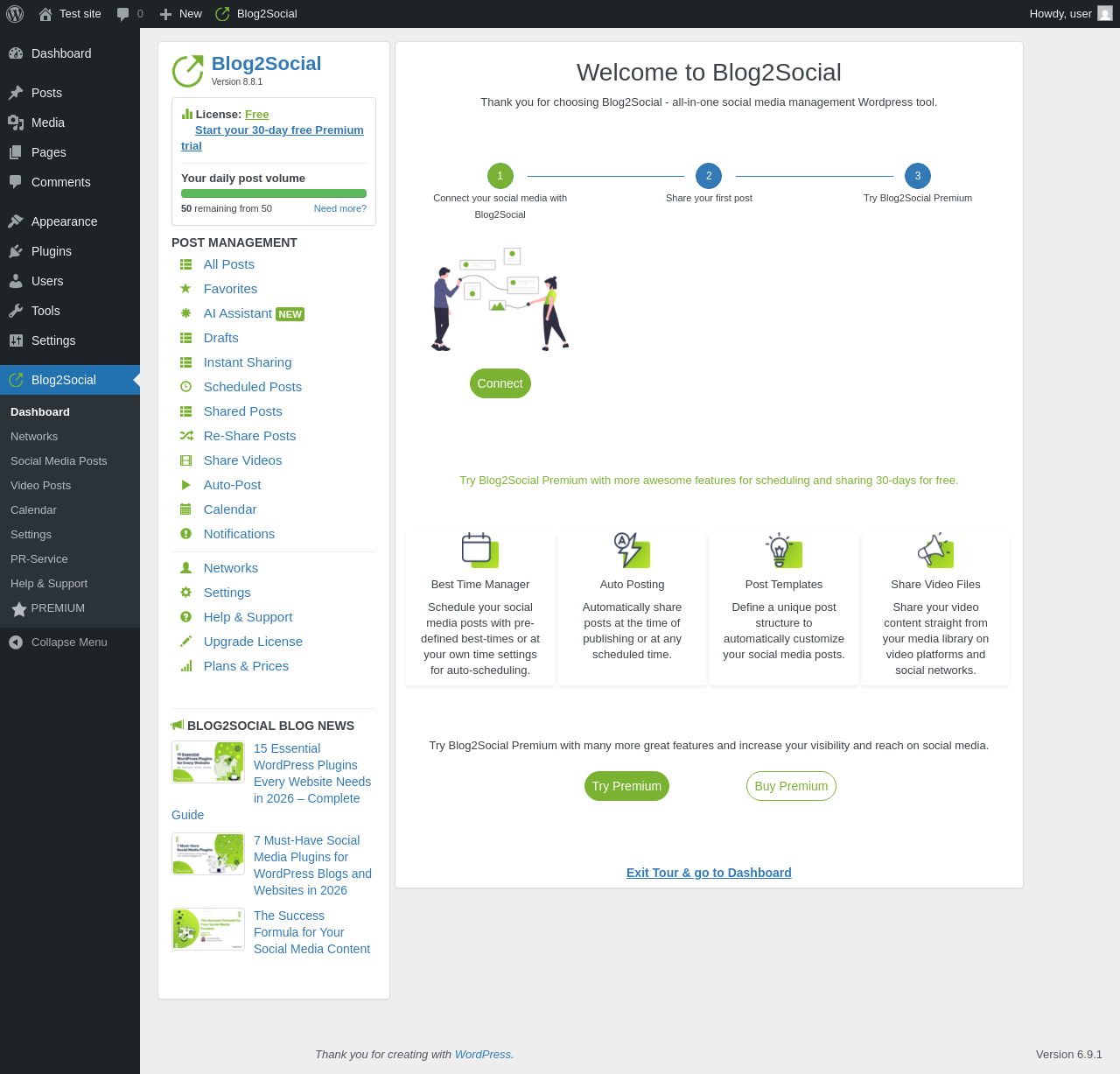The height and width of the screenshot is (1074, 1120).
Task: Click the Test site home icon
Action: [45, 14]
